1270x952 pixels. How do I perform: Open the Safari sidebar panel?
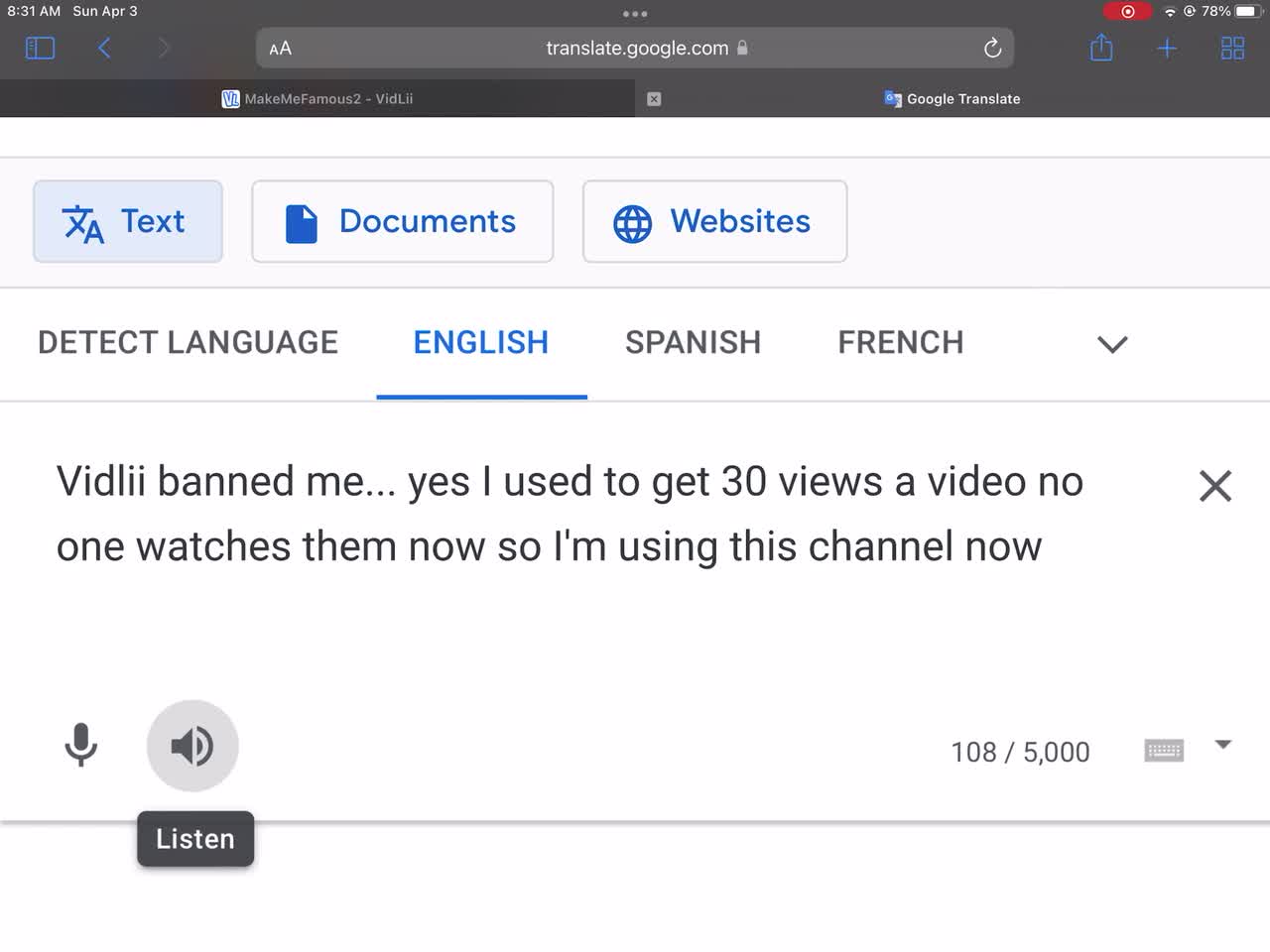coord(40,48)
